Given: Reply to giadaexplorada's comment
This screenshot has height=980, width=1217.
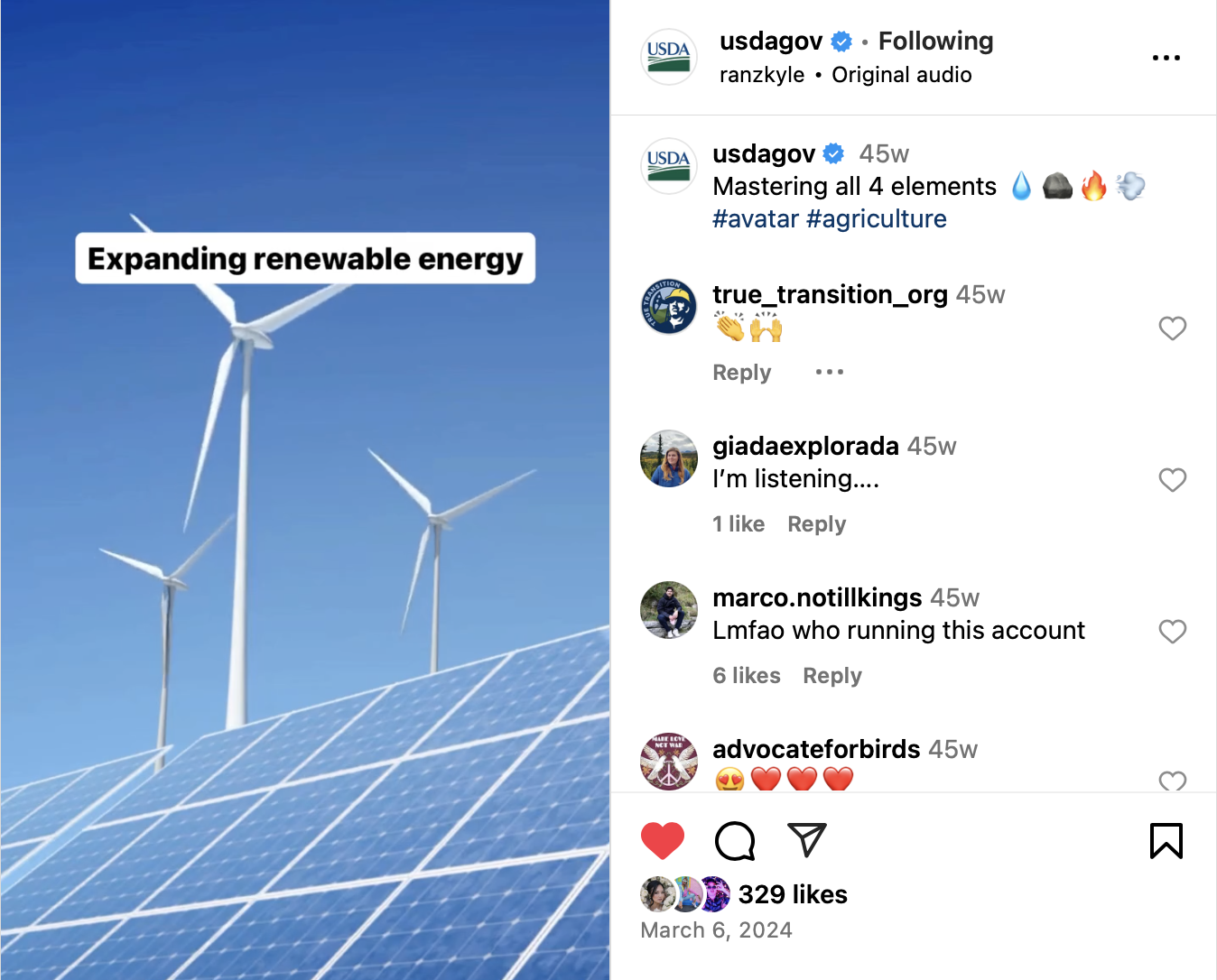Looking at the screenshot, I should click(817, 524).
